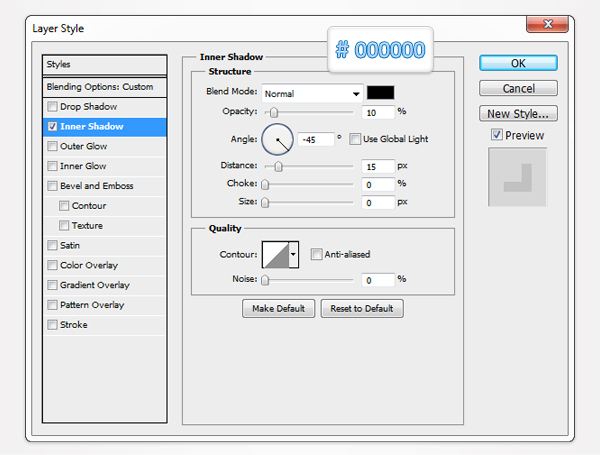This screenshot has height=455, width=600.
Task: Click the Opacity slider handle
Action: 274,113
